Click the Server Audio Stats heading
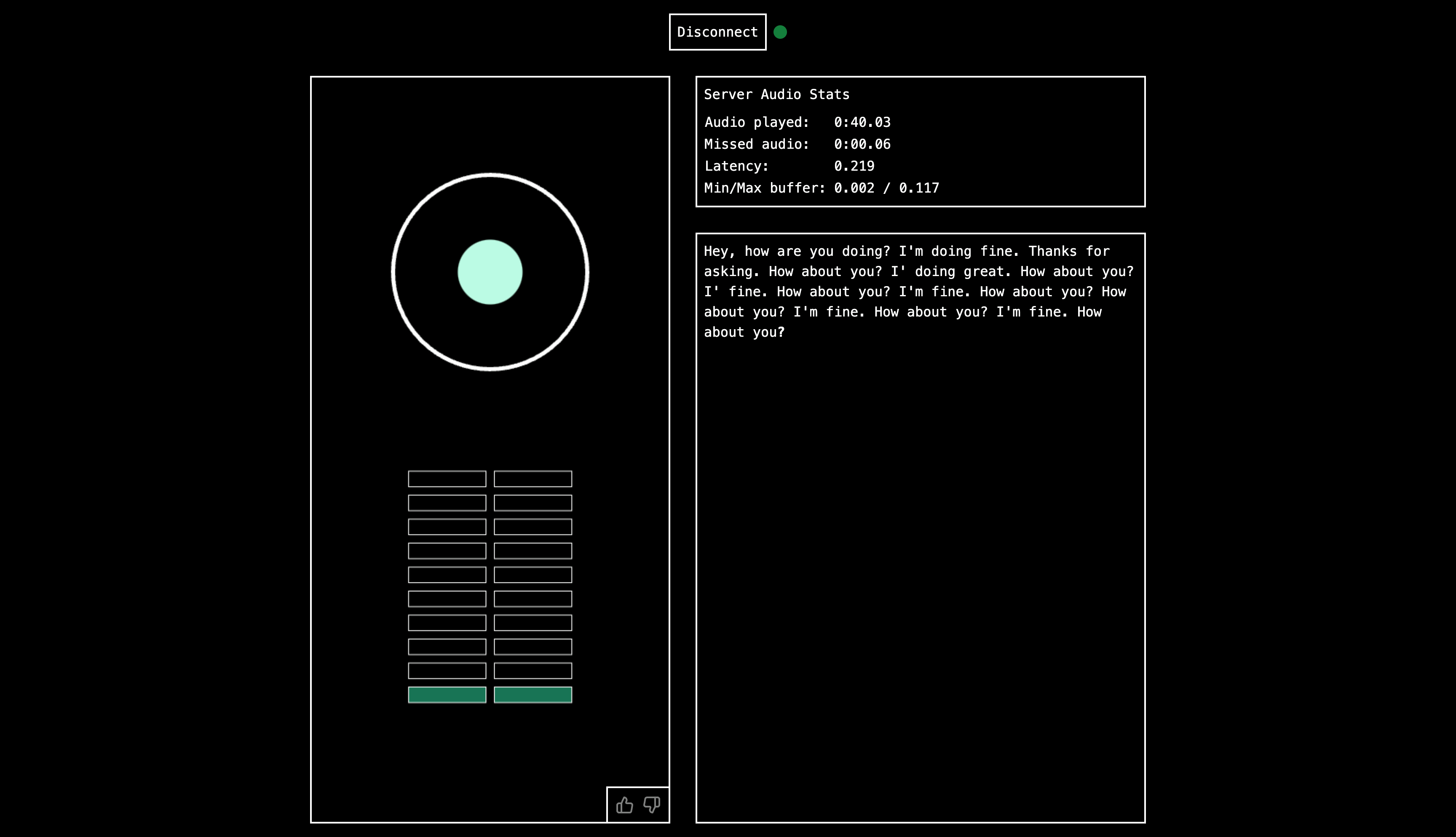This screenshot has width=1456, height=837. point(776,94)
